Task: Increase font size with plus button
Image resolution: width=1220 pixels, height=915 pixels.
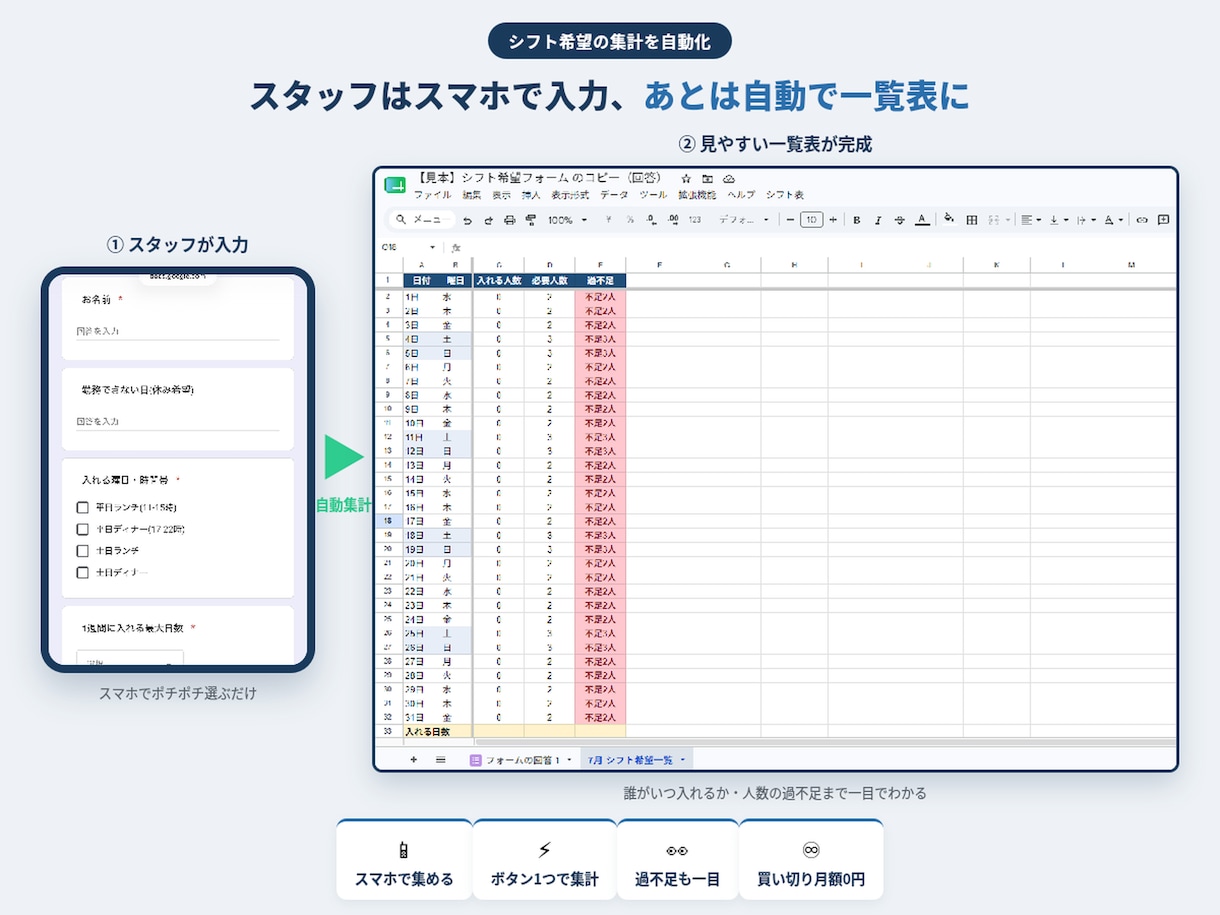Action: coord(833,220)
